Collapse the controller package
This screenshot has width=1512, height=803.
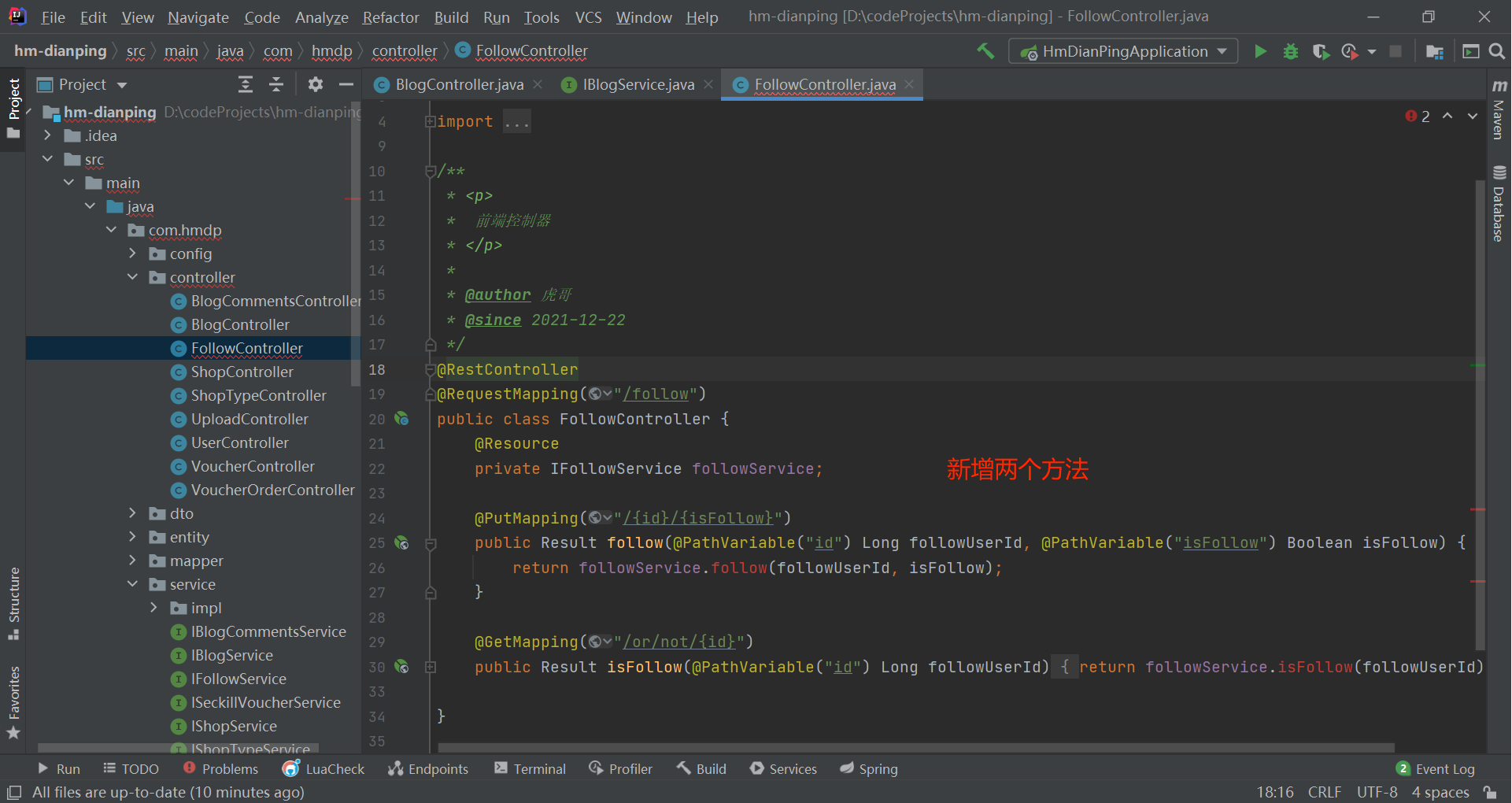132,277
